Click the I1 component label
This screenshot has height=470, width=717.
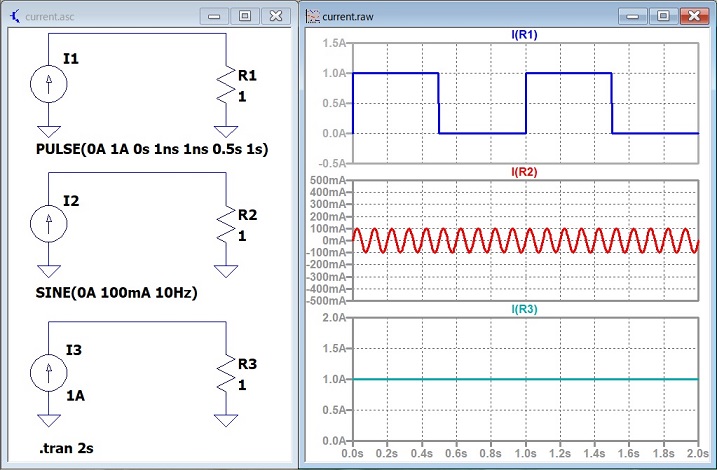click(x=71, y=59)
